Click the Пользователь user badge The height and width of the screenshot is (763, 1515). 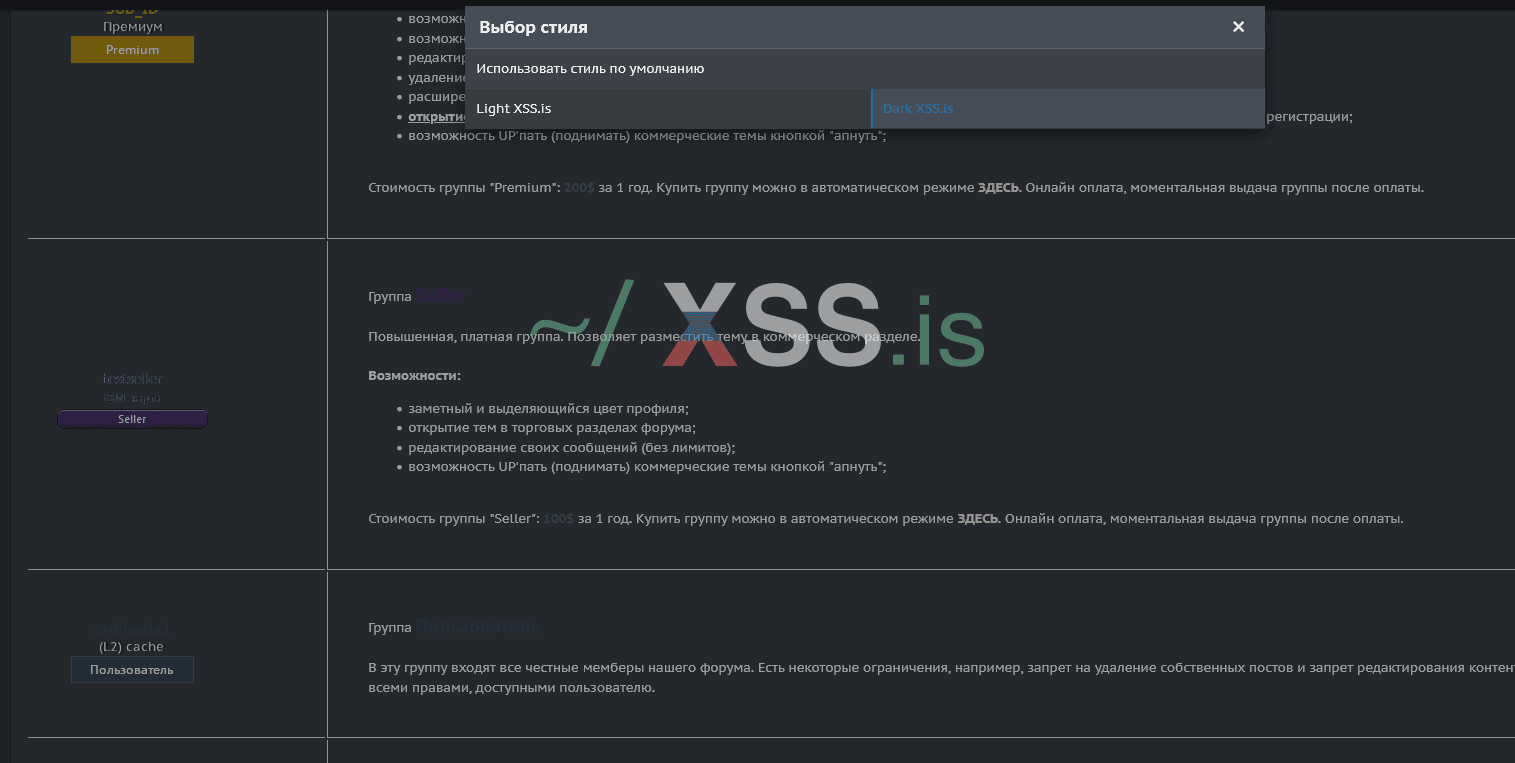pos(132,670)
